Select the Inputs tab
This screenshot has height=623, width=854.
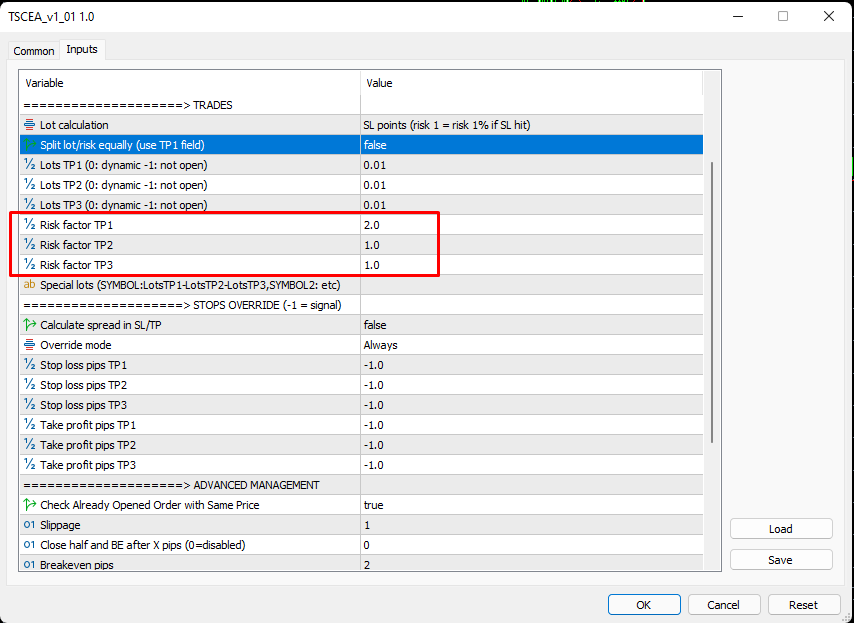tap(82, 50)
